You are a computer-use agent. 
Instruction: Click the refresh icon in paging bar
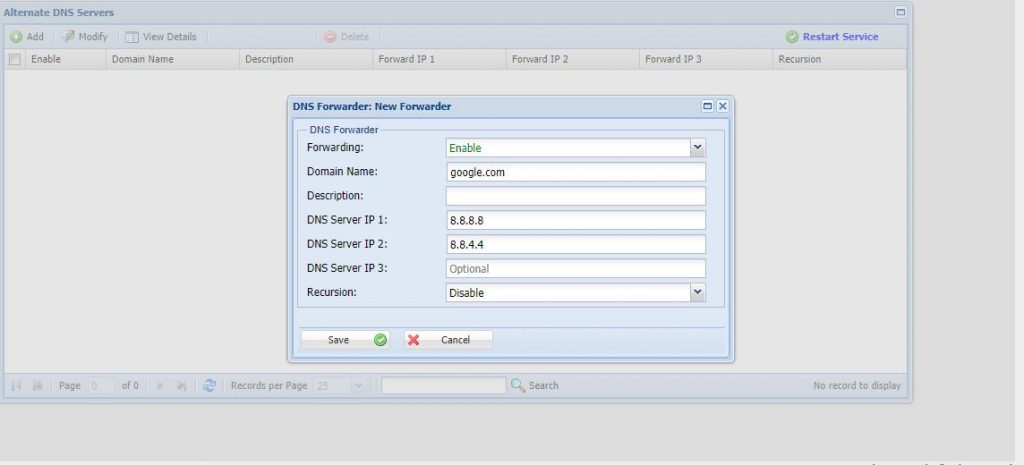[209, 385]
